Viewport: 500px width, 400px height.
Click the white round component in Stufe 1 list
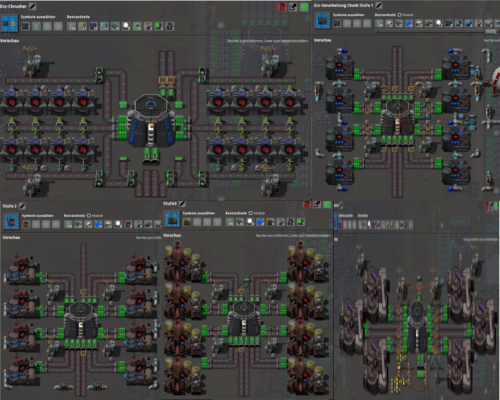click(x=439, y=23)
